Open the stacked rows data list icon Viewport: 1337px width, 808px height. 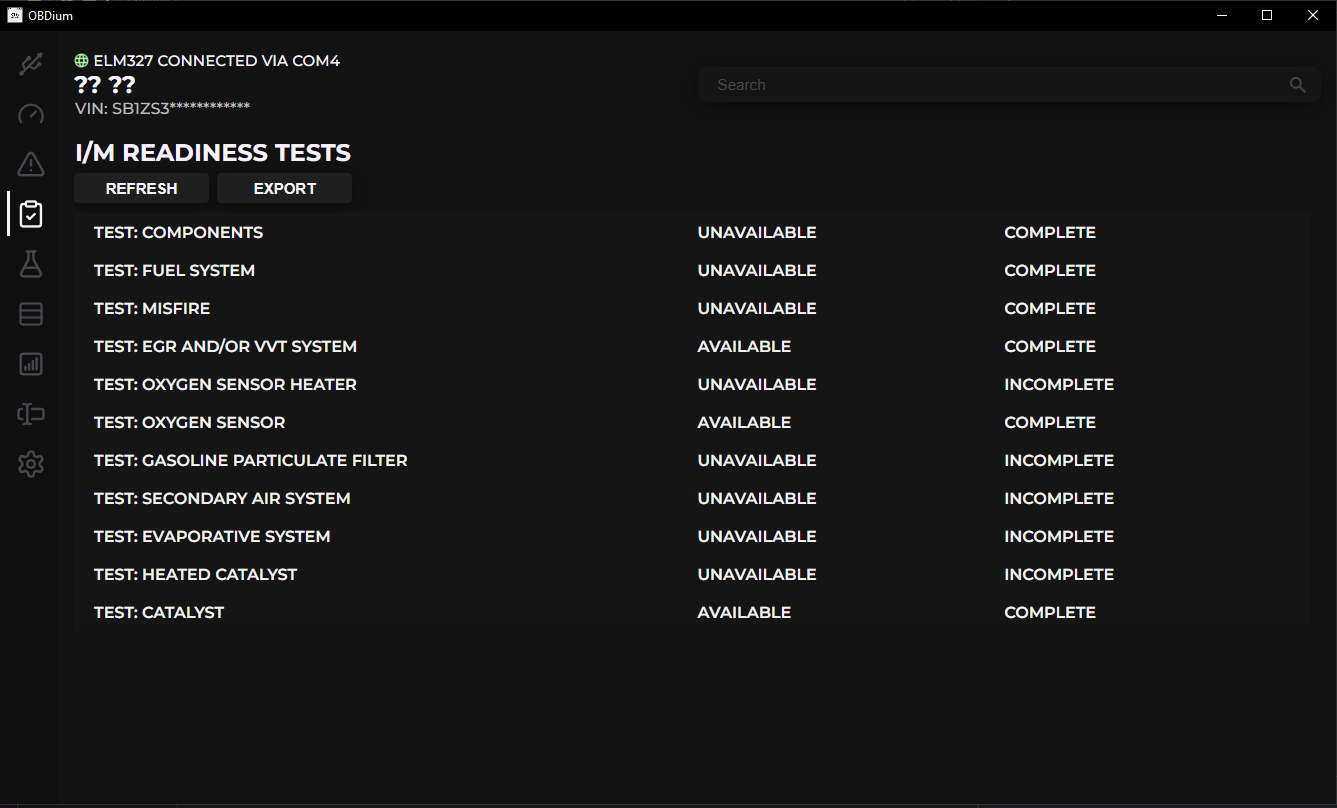pyautogui.click(x=31, y=314)
